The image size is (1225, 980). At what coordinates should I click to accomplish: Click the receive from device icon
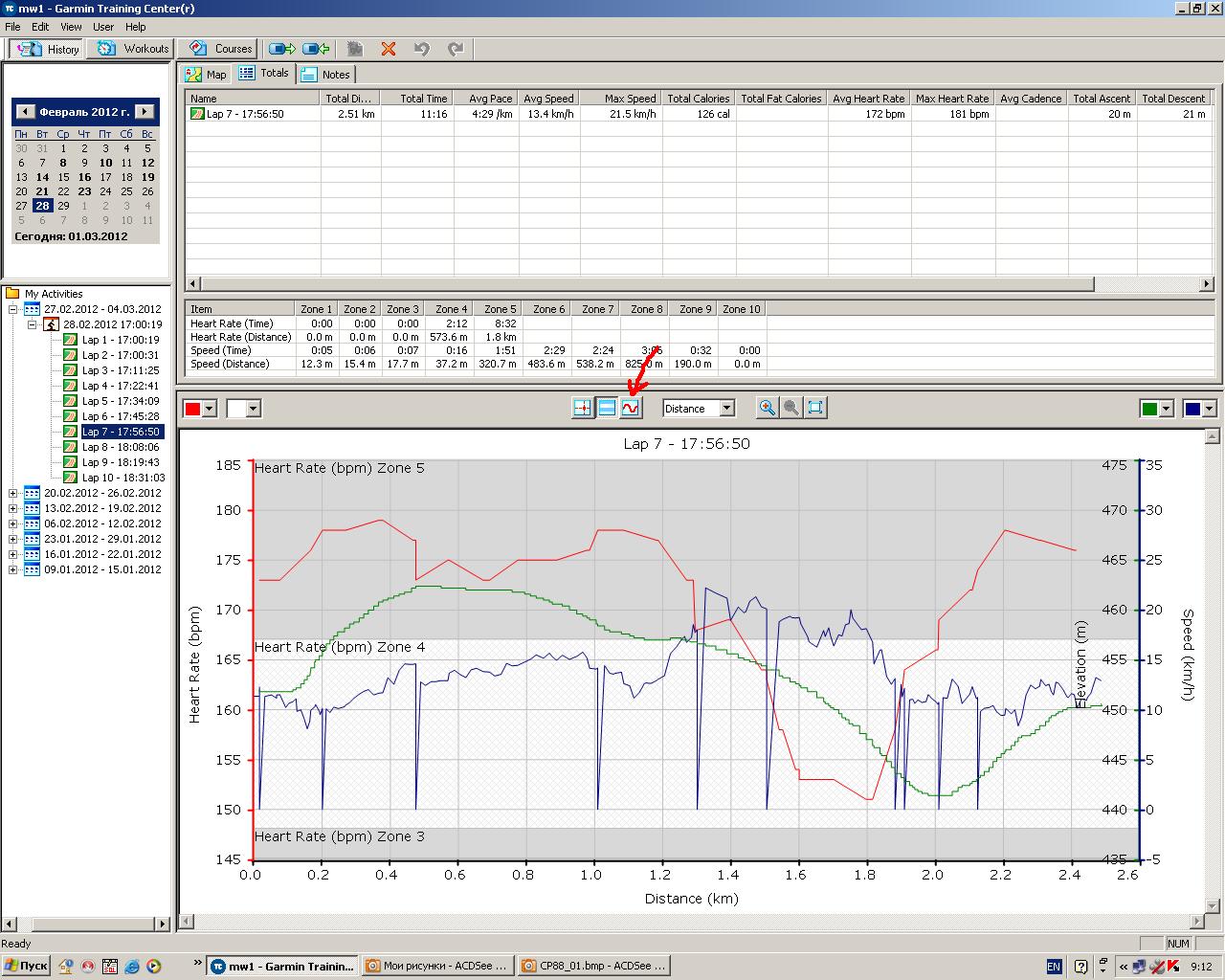pos(316,48)
